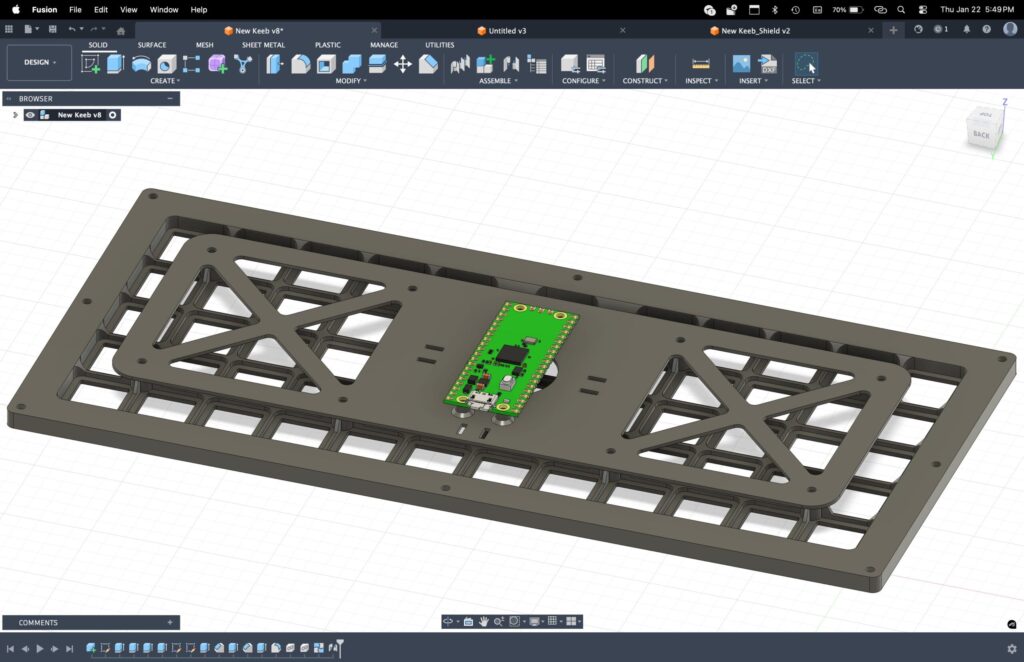Activate the New Keeb v8 radio button

[113, 115]
